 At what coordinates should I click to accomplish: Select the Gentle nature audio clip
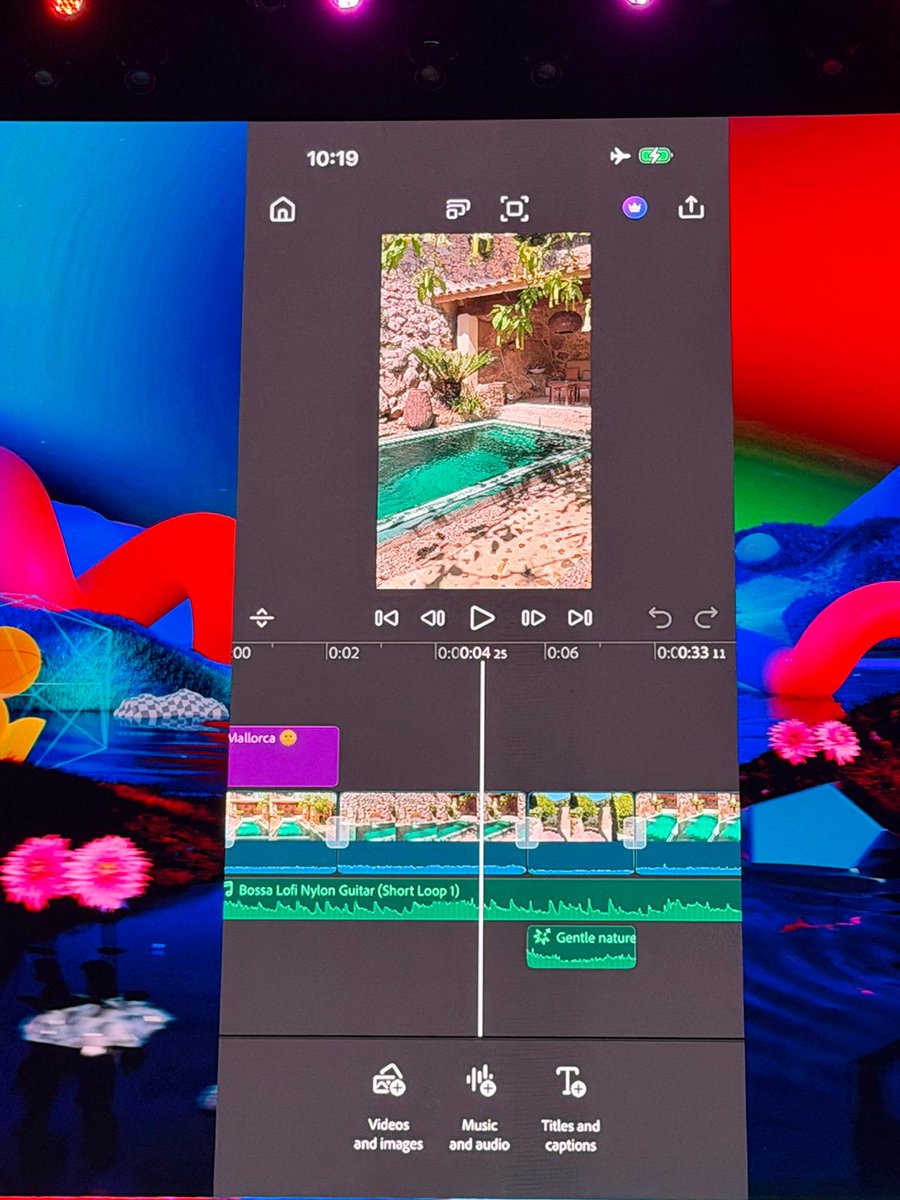(581, 947)
